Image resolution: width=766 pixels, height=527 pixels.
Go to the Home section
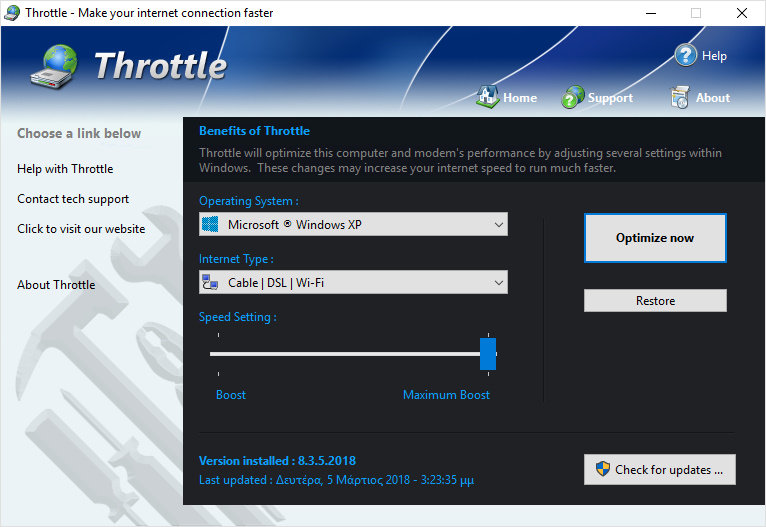click(520, 98)
